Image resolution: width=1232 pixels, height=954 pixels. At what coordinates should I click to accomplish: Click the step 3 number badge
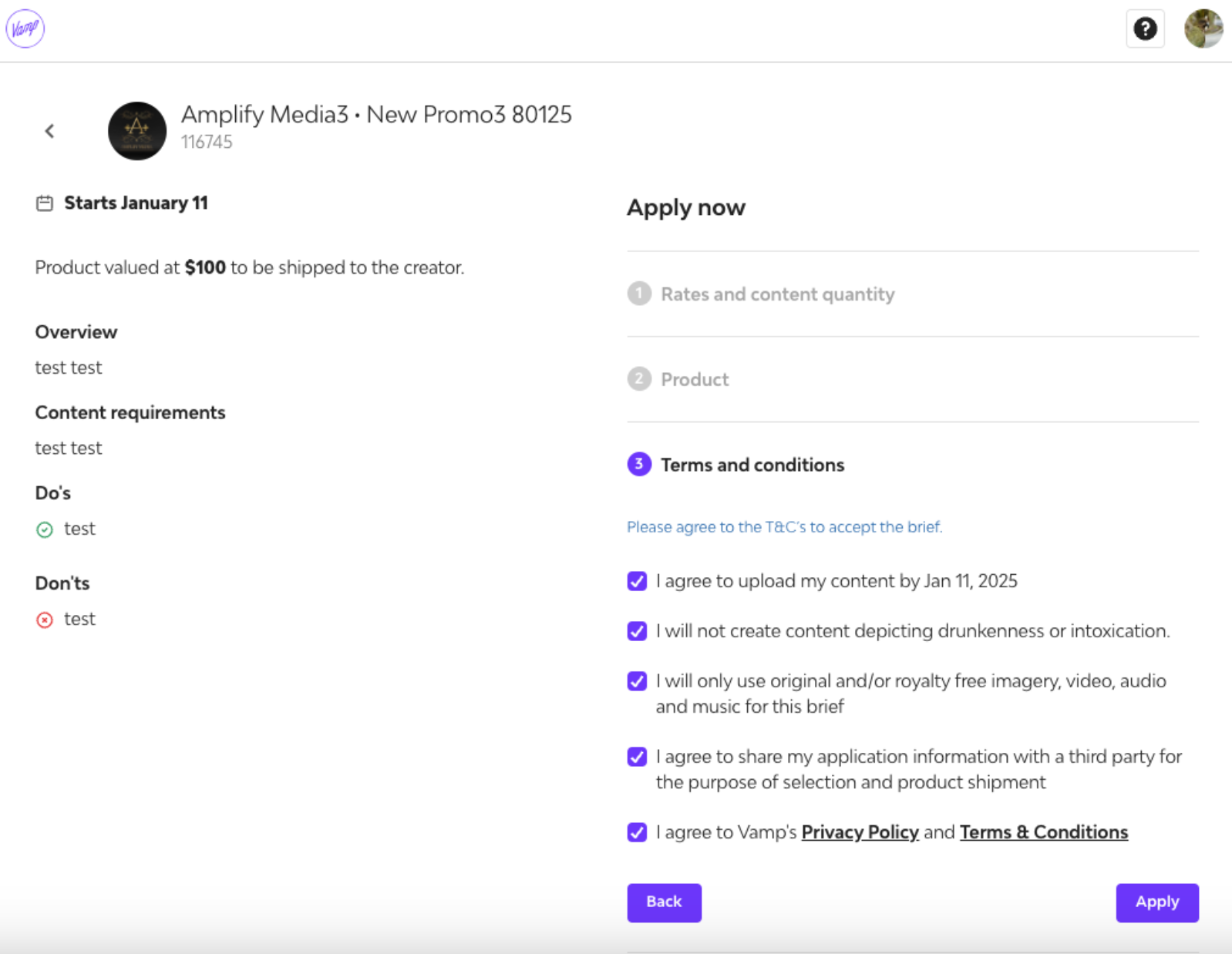(x=639, y=464)
